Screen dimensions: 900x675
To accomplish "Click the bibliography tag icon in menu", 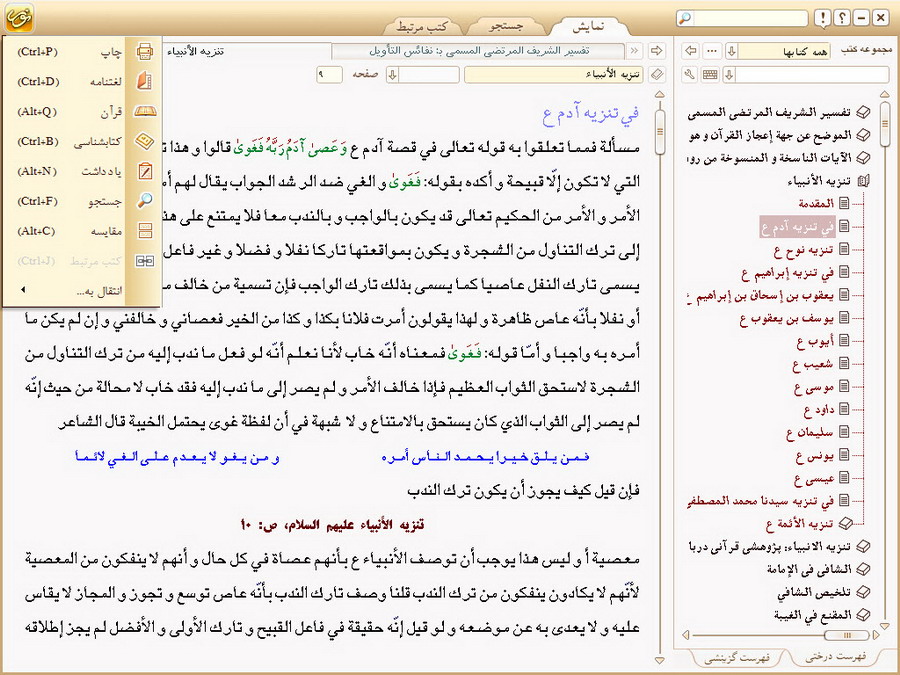I will 145,141.
